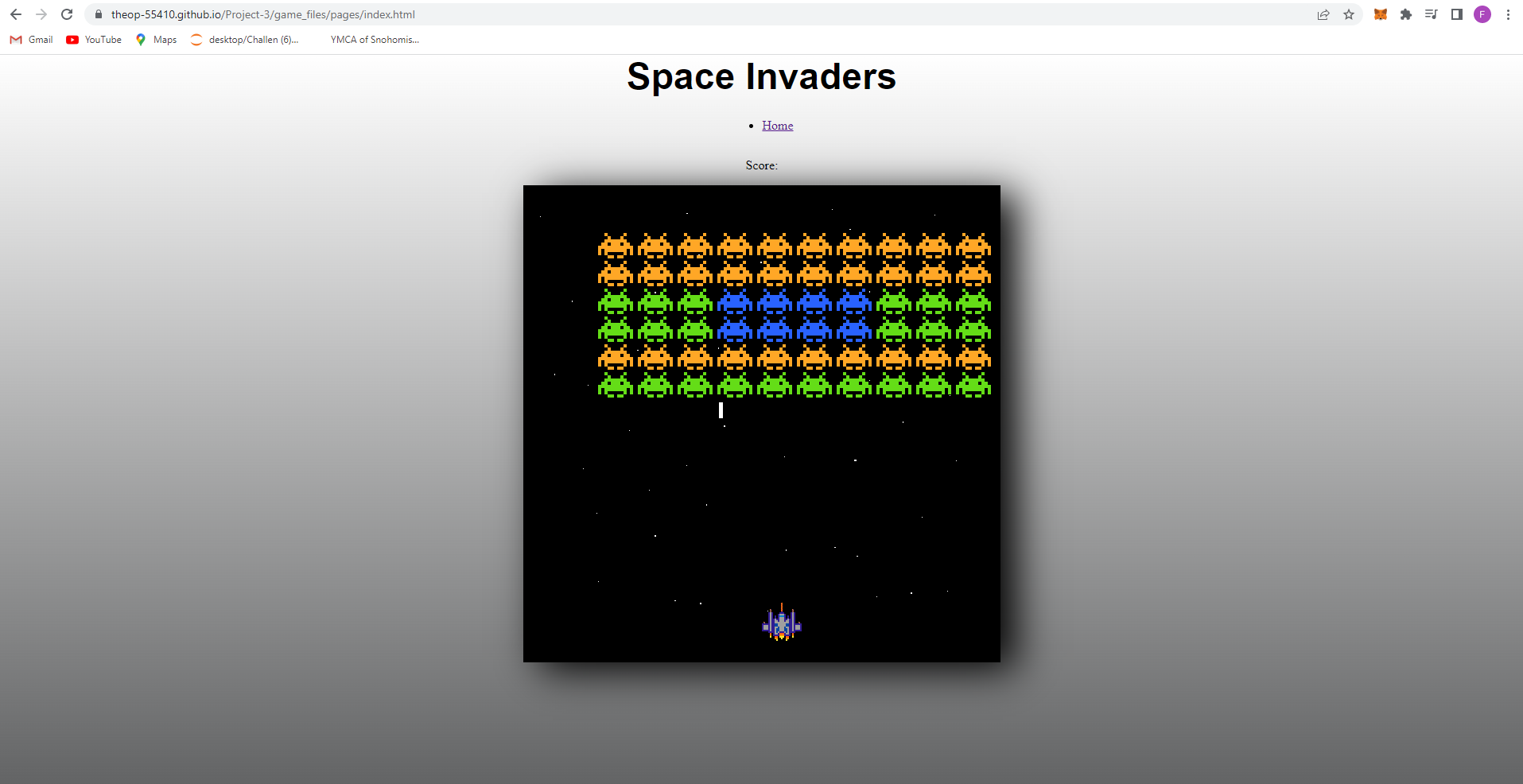Click the Space Invaders page heading
Viewport: 1523px width, 784px height.
(761, 77)
